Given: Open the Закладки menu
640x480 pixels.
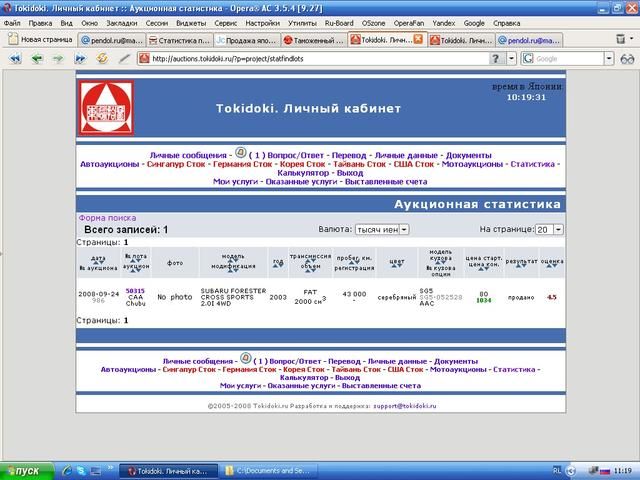Looking at the screenshot, I should click(x=122, y=23).
